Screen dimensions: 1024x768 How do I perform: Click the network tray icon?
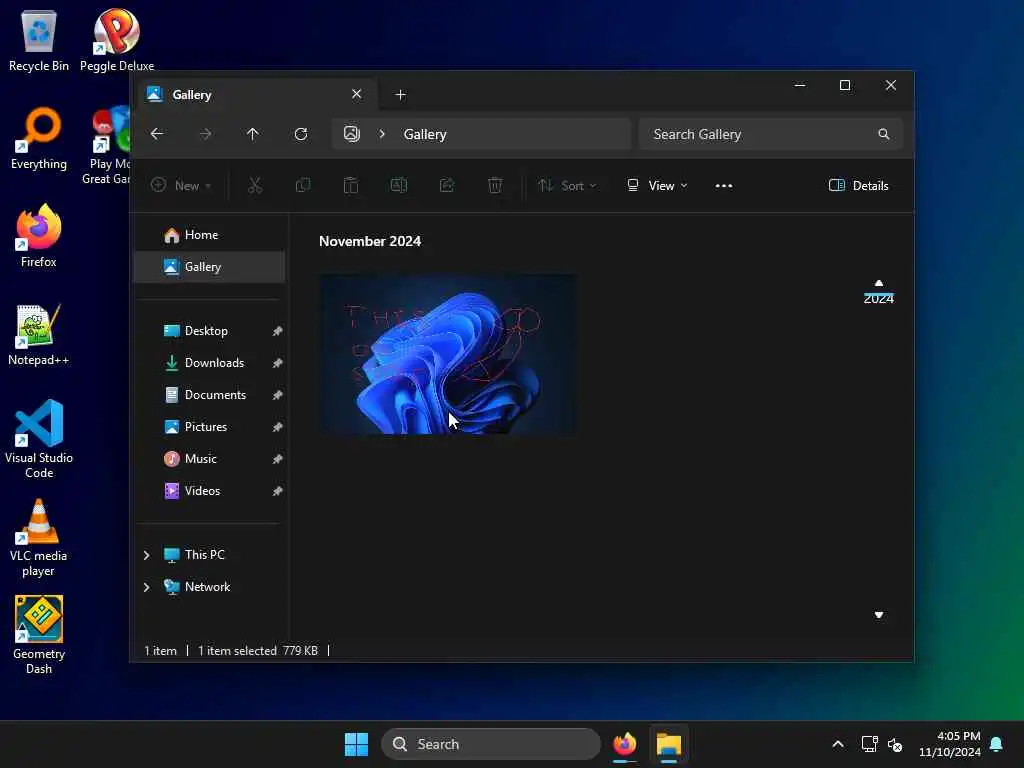click(x=869, y=744)
